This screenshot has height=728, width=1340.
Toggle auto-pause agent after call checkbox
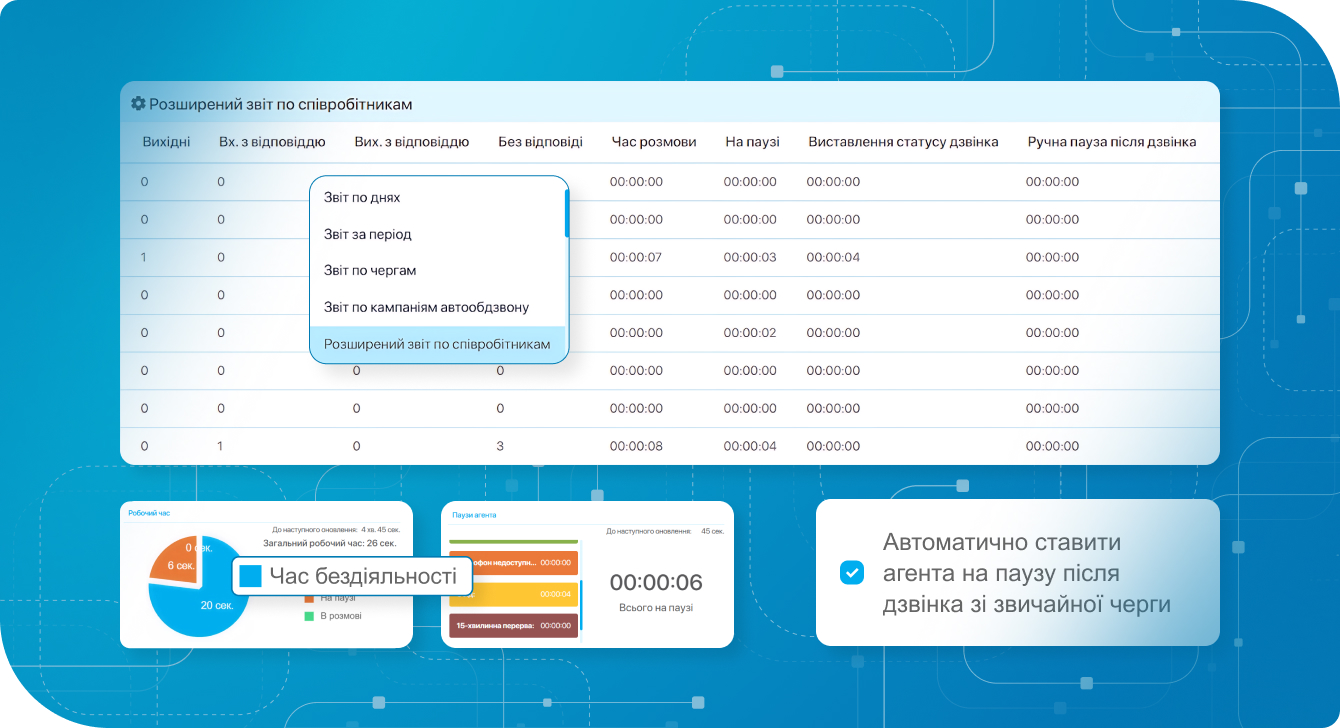[851, 573]
